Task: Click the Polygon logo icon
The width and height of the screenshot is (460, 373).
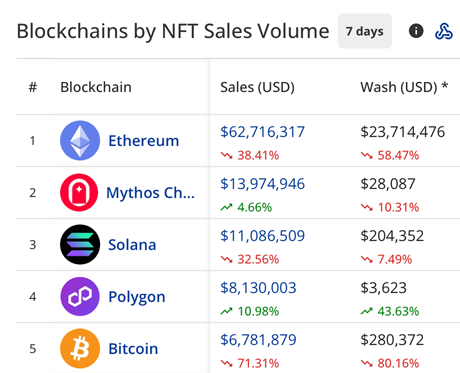Action: pyautogui.click(x=80, y=296)
